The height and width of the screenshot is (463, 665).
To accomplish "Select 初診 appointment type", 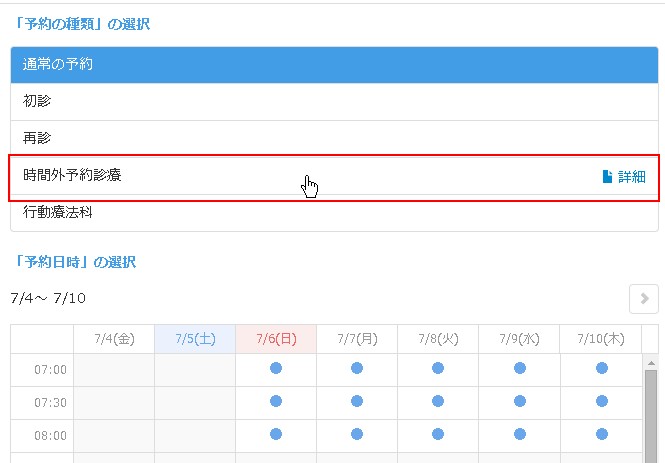I will (x=334, y=101).
